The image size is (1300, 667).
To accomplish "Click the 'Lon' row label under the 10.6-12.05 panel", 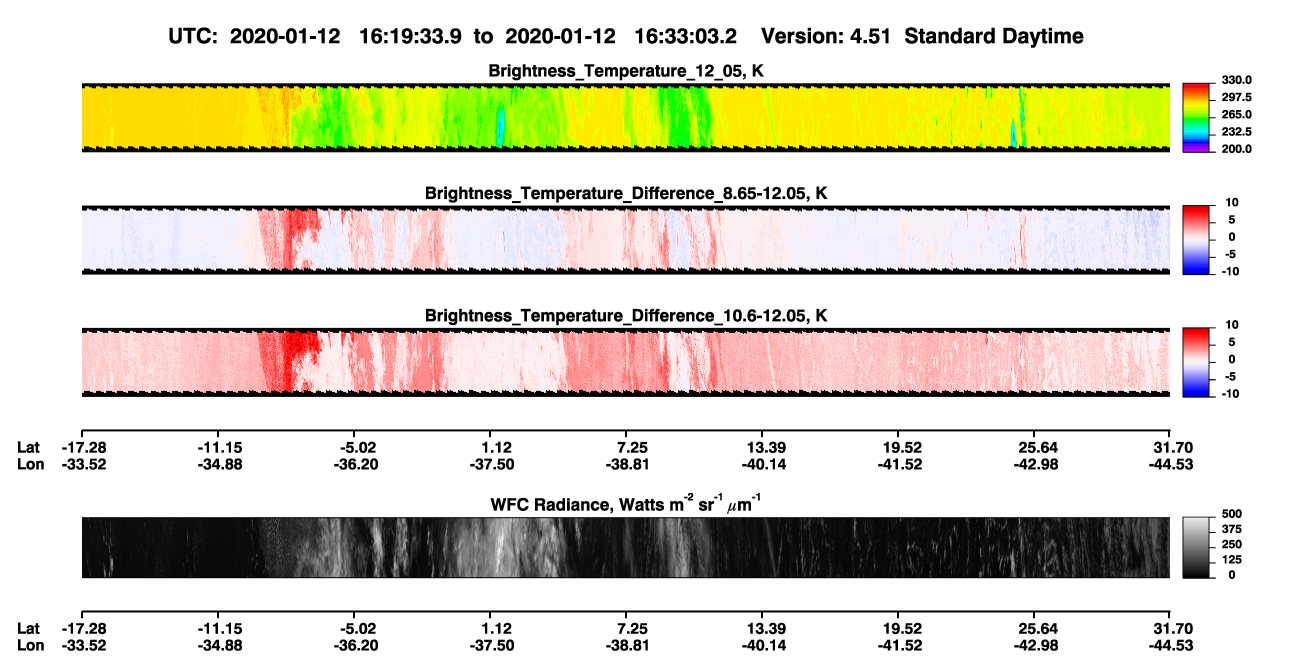I will pyautogui.click(x=30, y=464).
